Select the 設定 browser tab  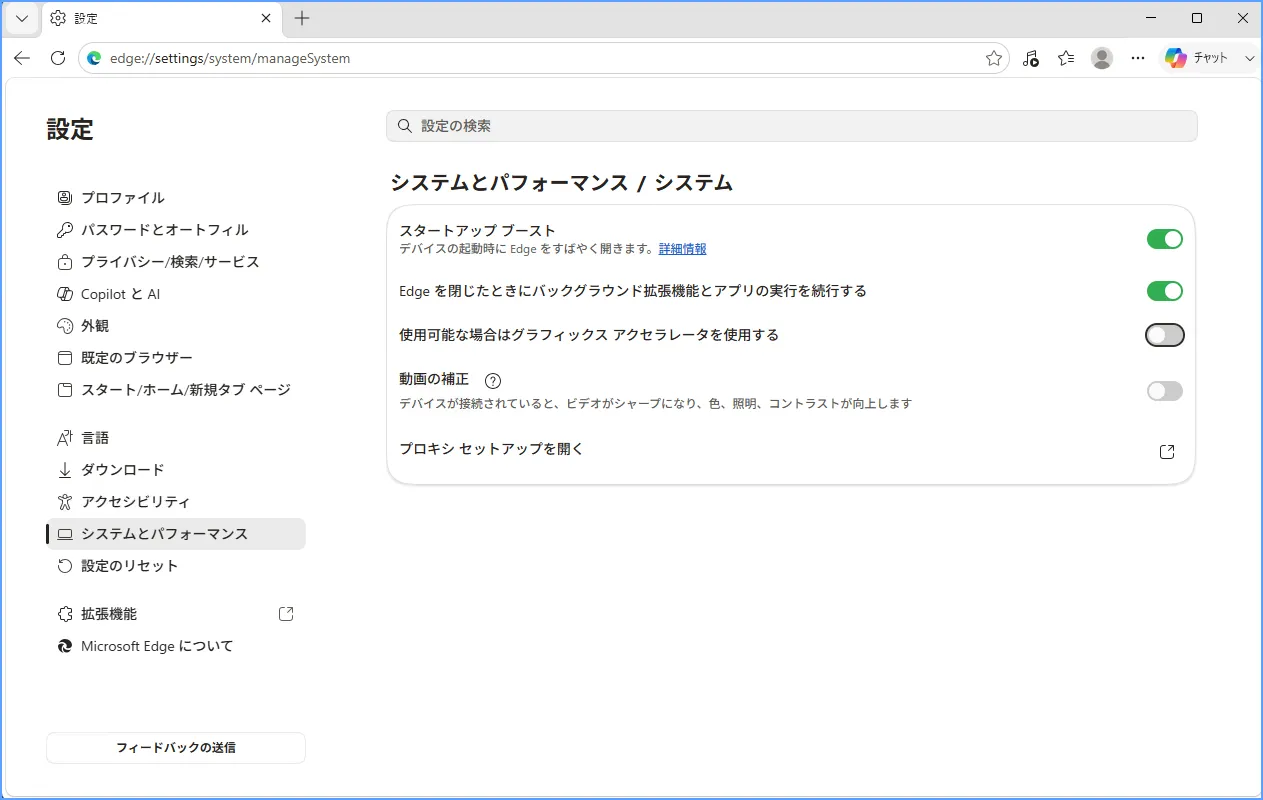point(161,18)
